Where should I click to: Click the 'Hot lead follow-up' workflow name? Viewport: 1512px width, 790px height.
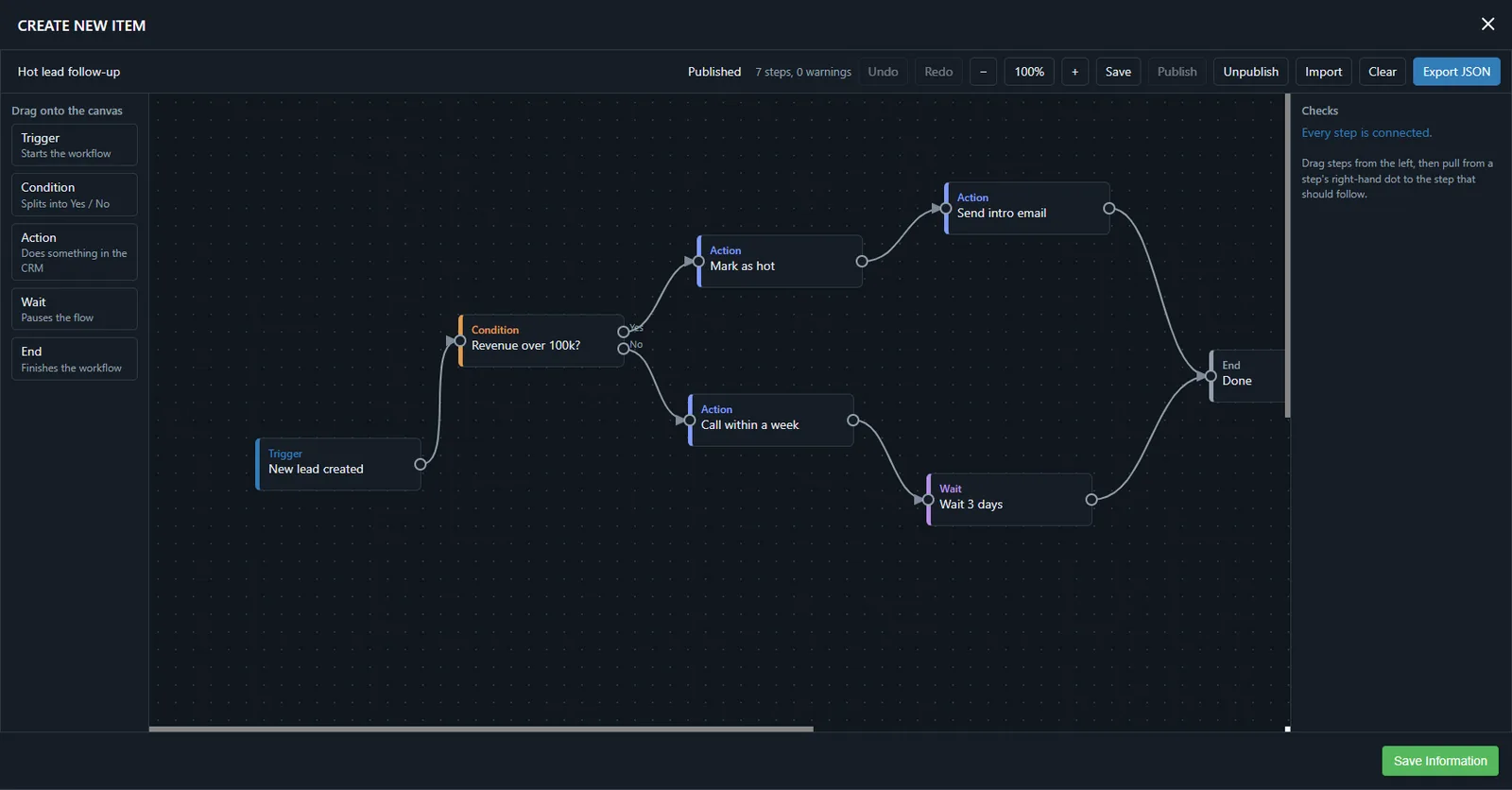pos(69,72)
